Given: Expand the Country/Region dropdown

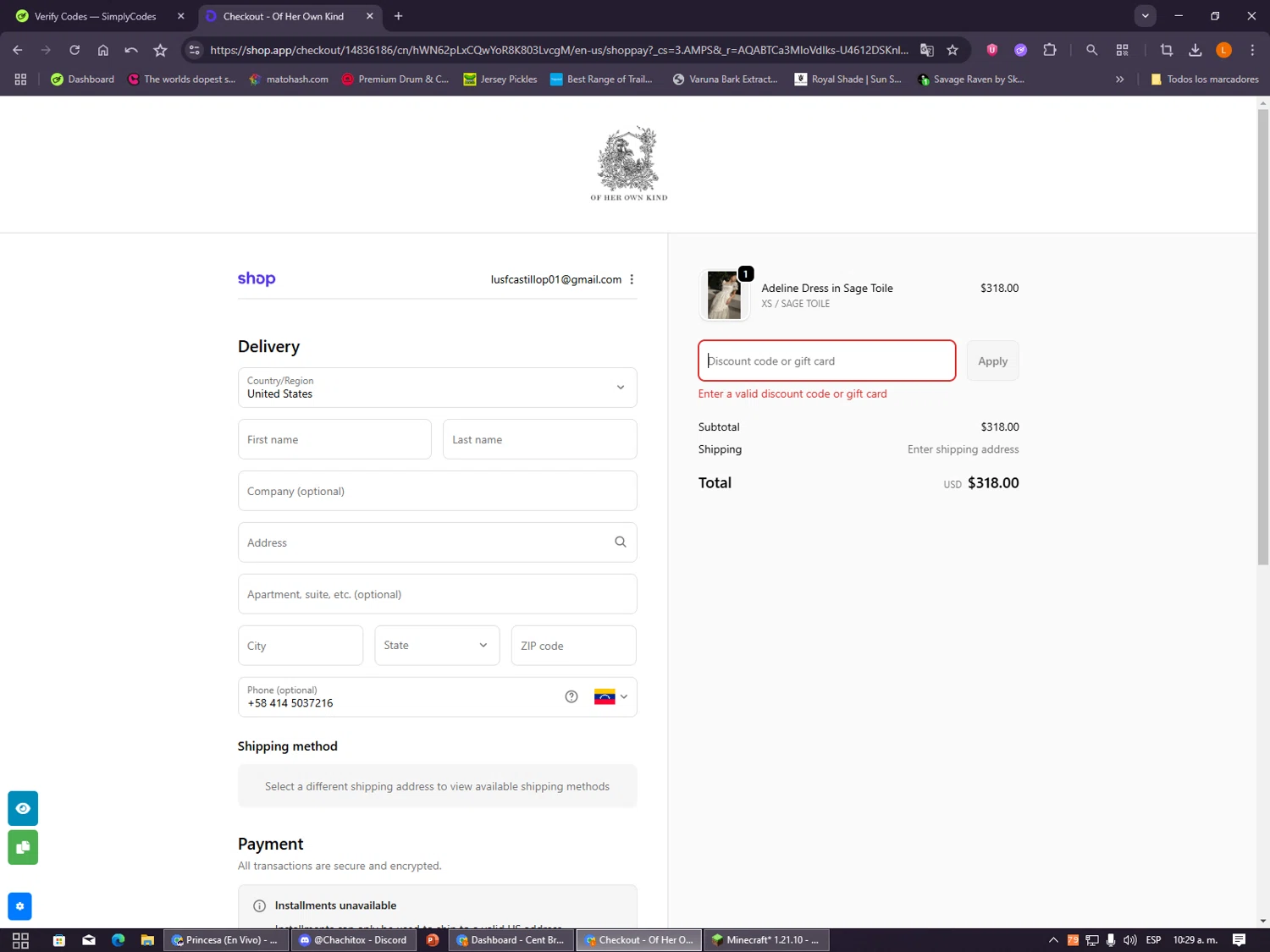Looking at the screenshot, I should tap(437, 388).
